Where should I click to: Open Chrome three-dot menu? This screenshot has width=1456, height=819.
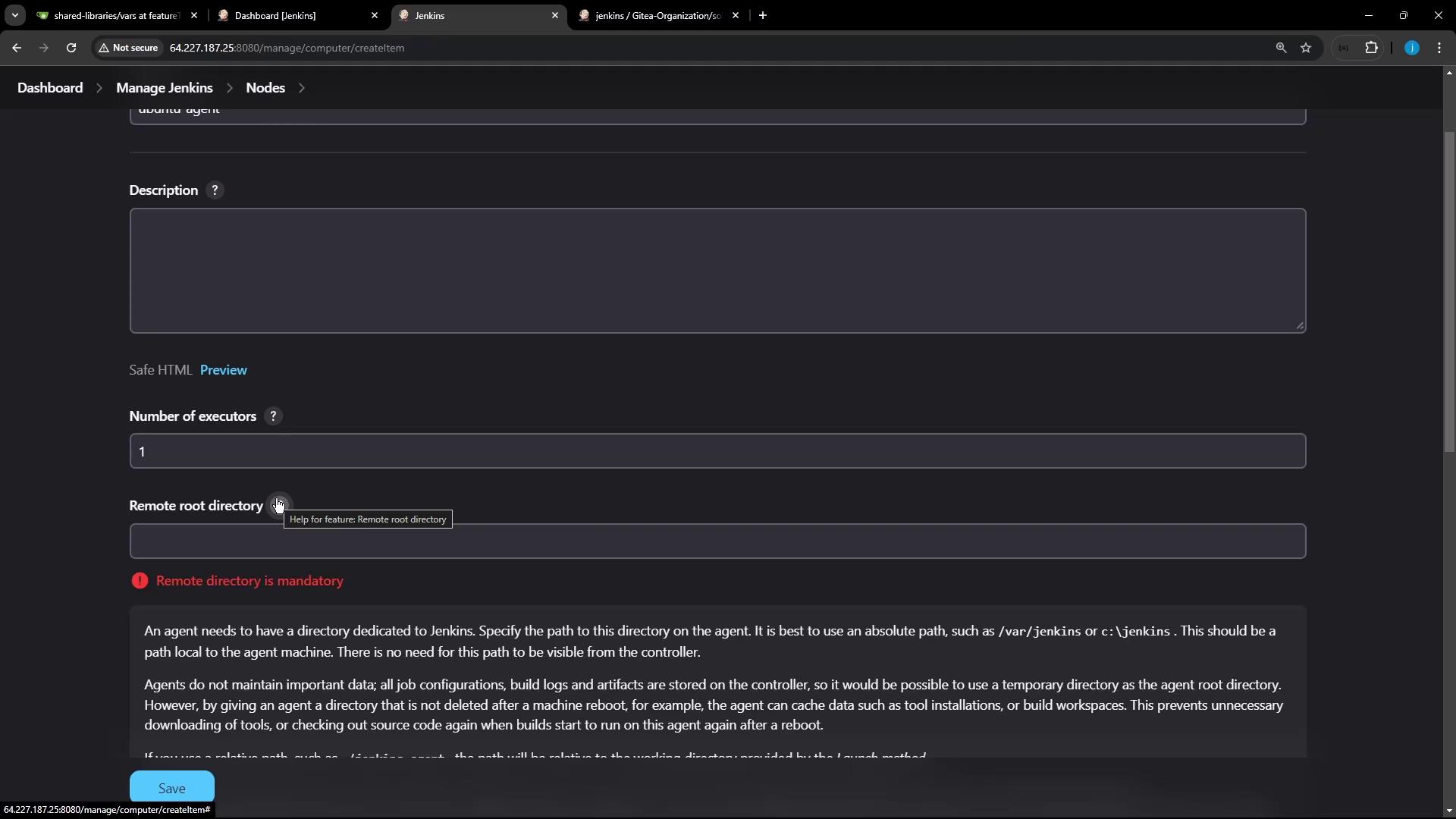(1439, 48)
